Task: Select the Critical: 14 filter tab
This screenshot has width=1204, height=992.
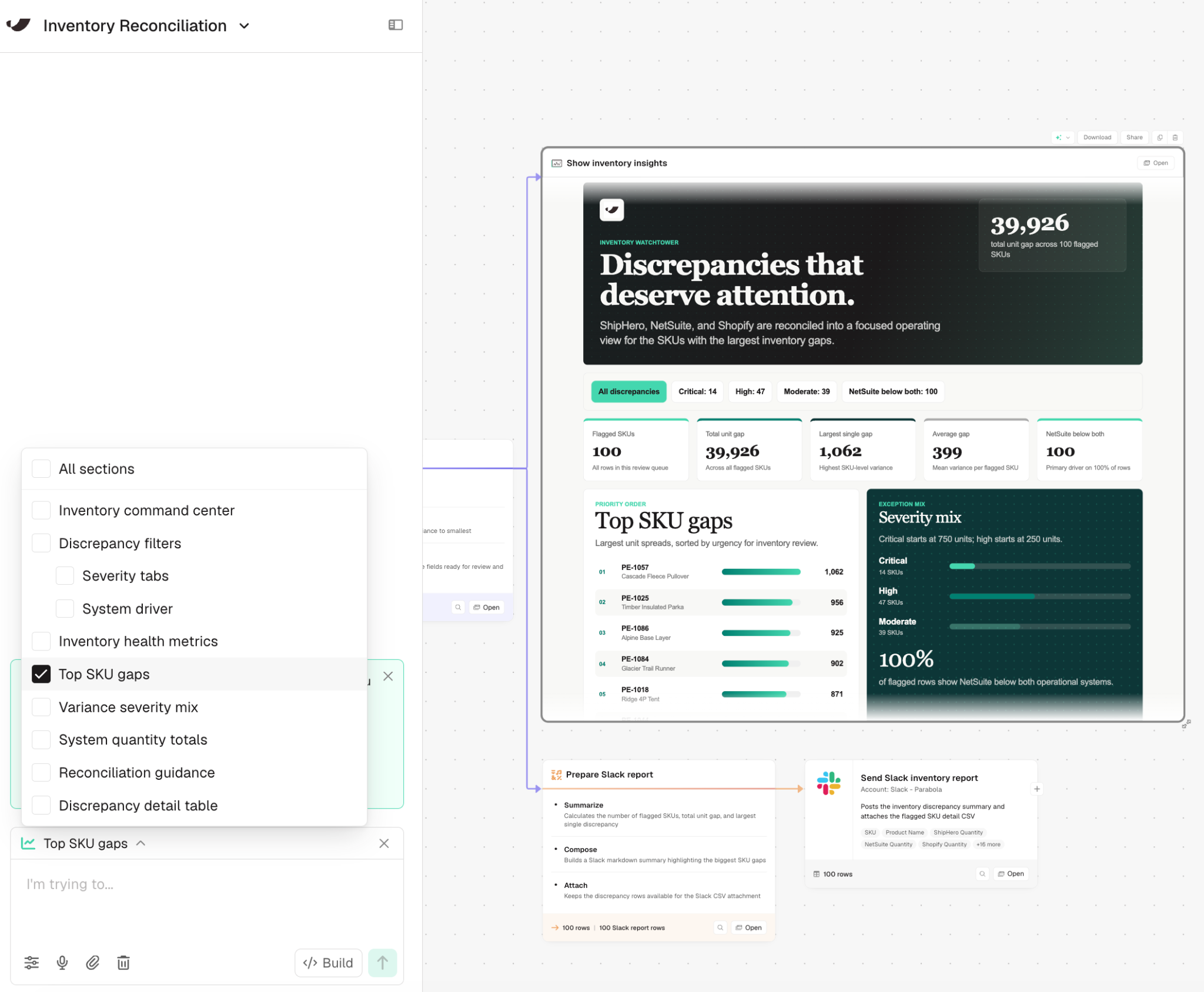Action: coord(697,391)
